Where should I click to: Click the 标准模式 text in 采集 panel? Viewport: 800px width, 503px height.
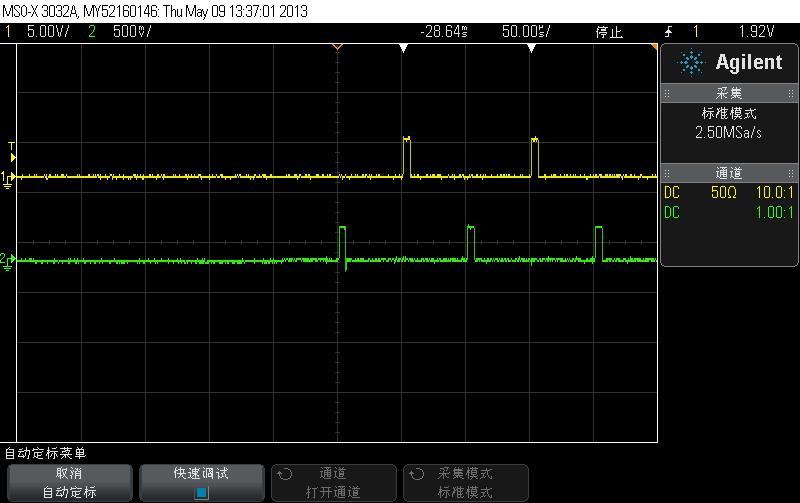[x=729, y=113]
